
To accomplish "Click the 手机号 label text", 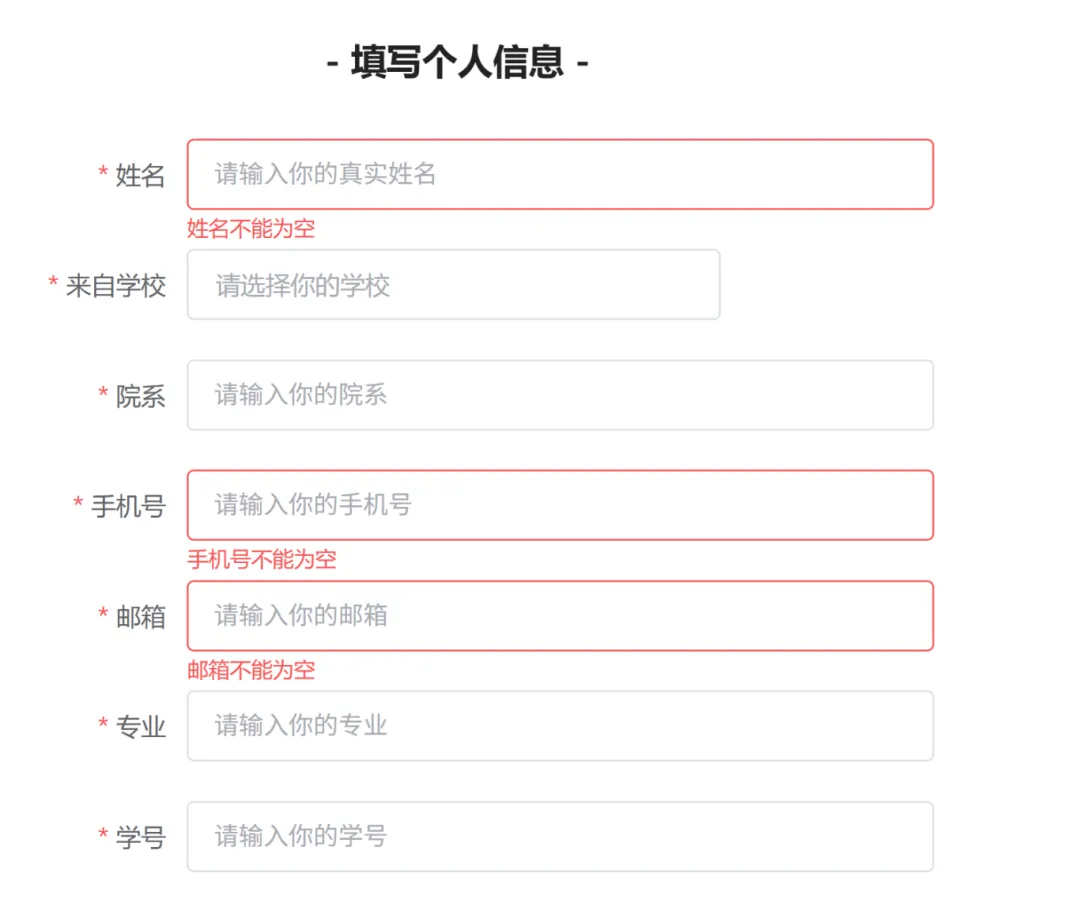I will [x=128, y=506].
